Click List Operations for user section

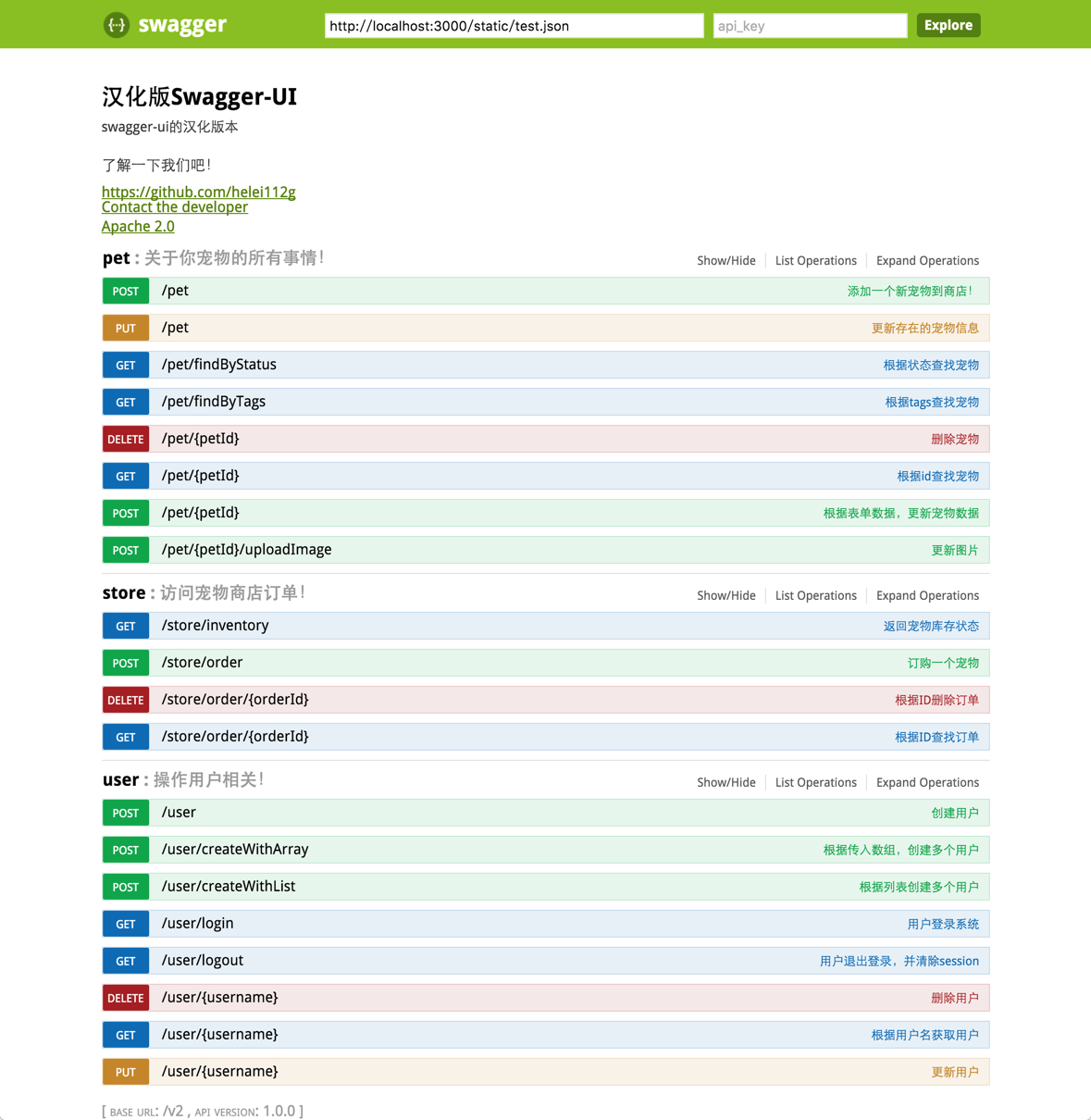[x=816, y=783]
